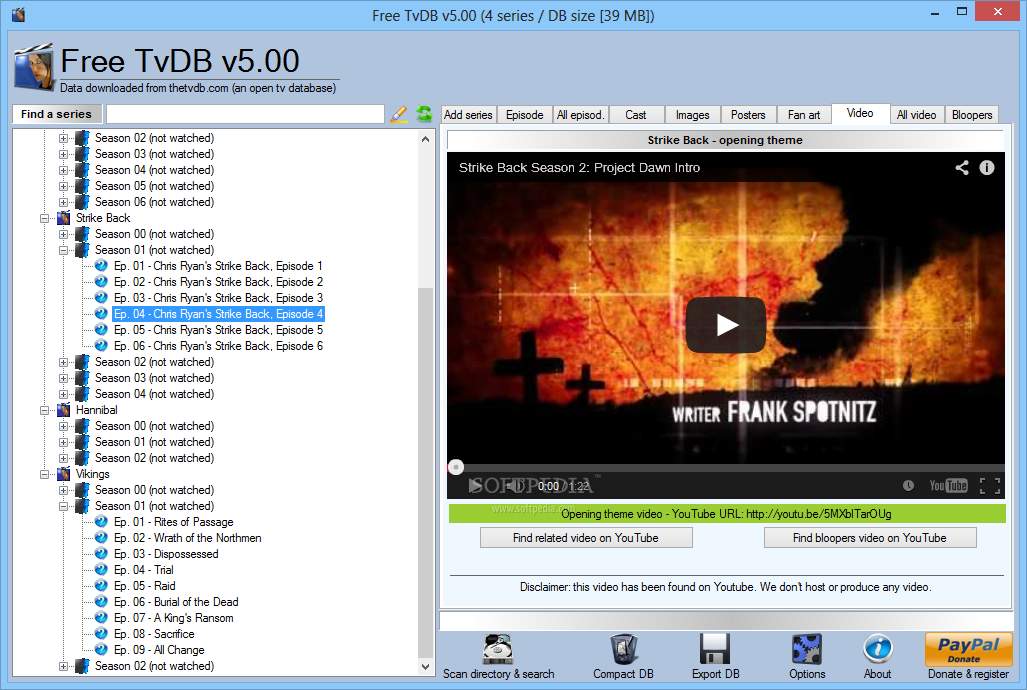
Task: Click the small play button in player bar
Action: click(474, 486)
